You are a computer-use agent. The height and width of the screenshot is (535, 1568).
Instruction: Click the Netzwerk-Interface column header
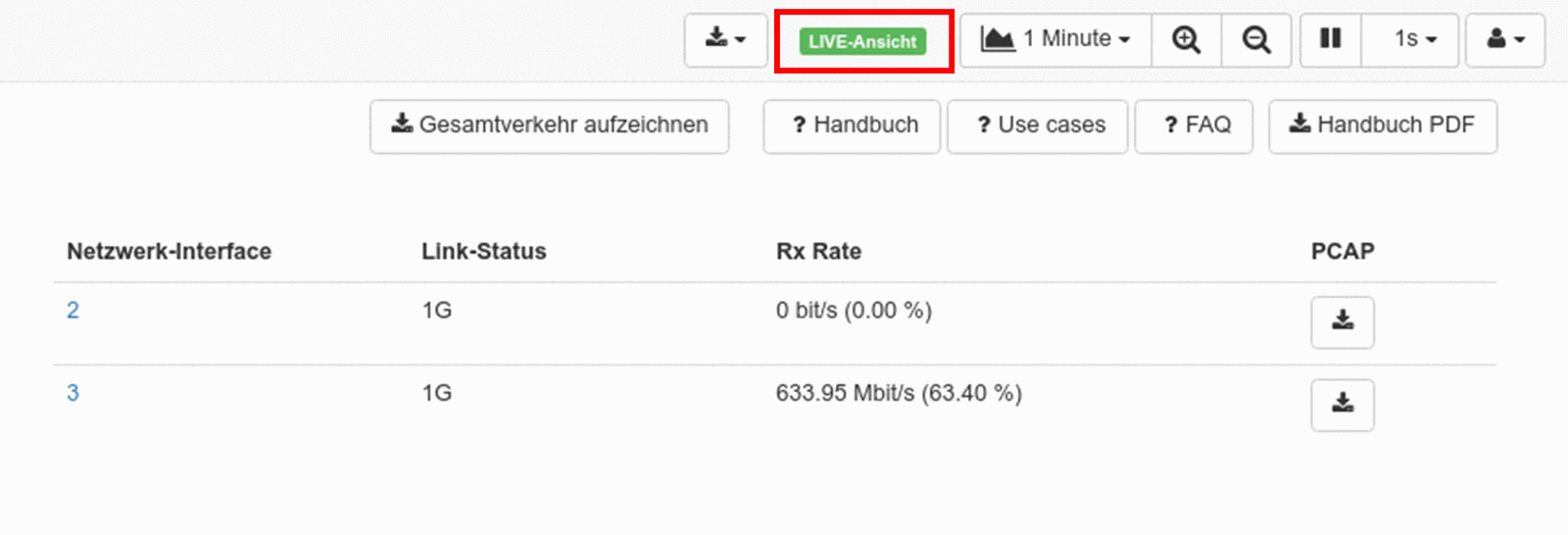(169, 252)
